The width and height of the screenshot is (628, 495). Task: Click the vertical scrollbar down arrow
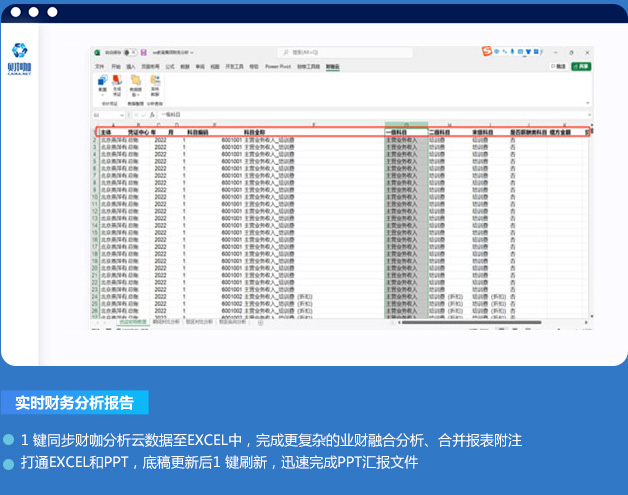[x=592, y=317]
